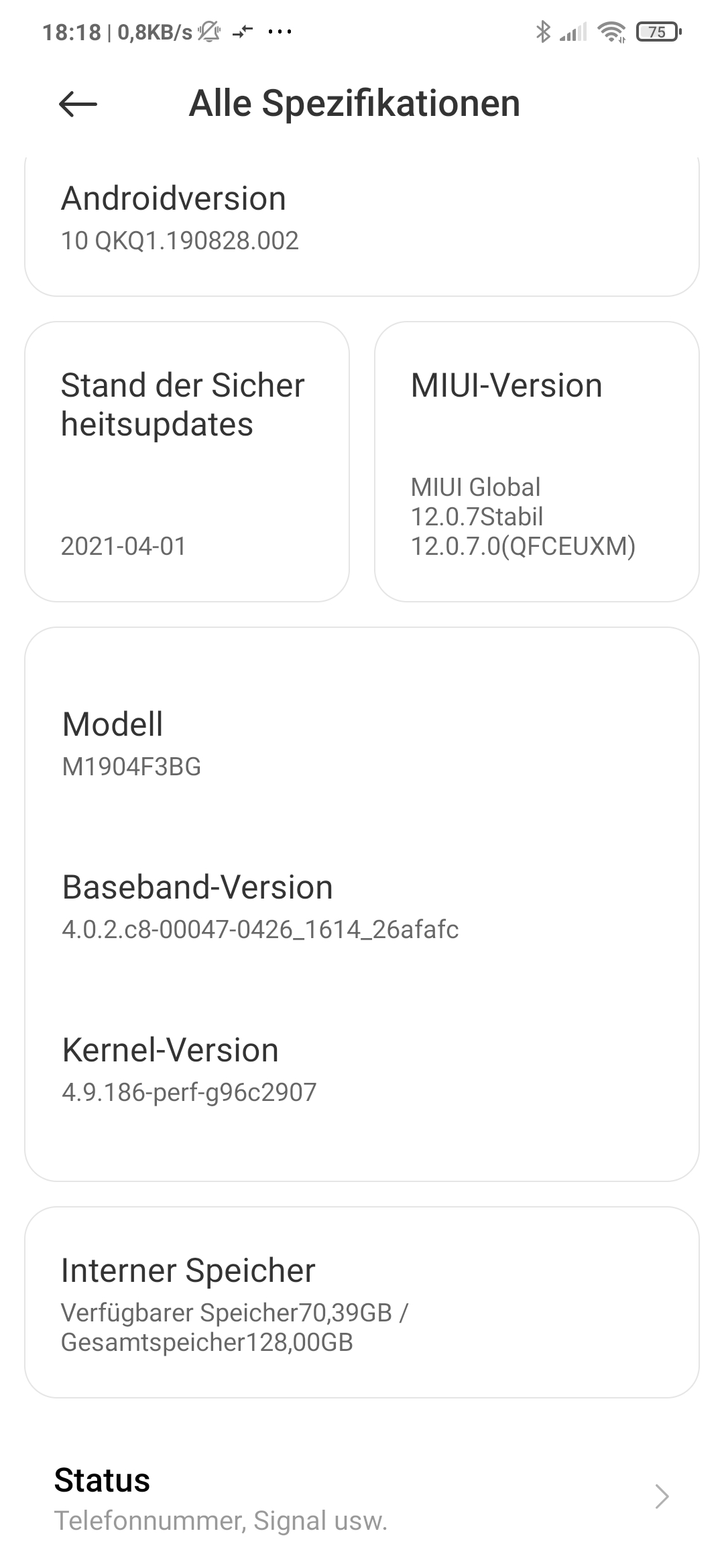Tap the mobile signal bars icon

573,31
